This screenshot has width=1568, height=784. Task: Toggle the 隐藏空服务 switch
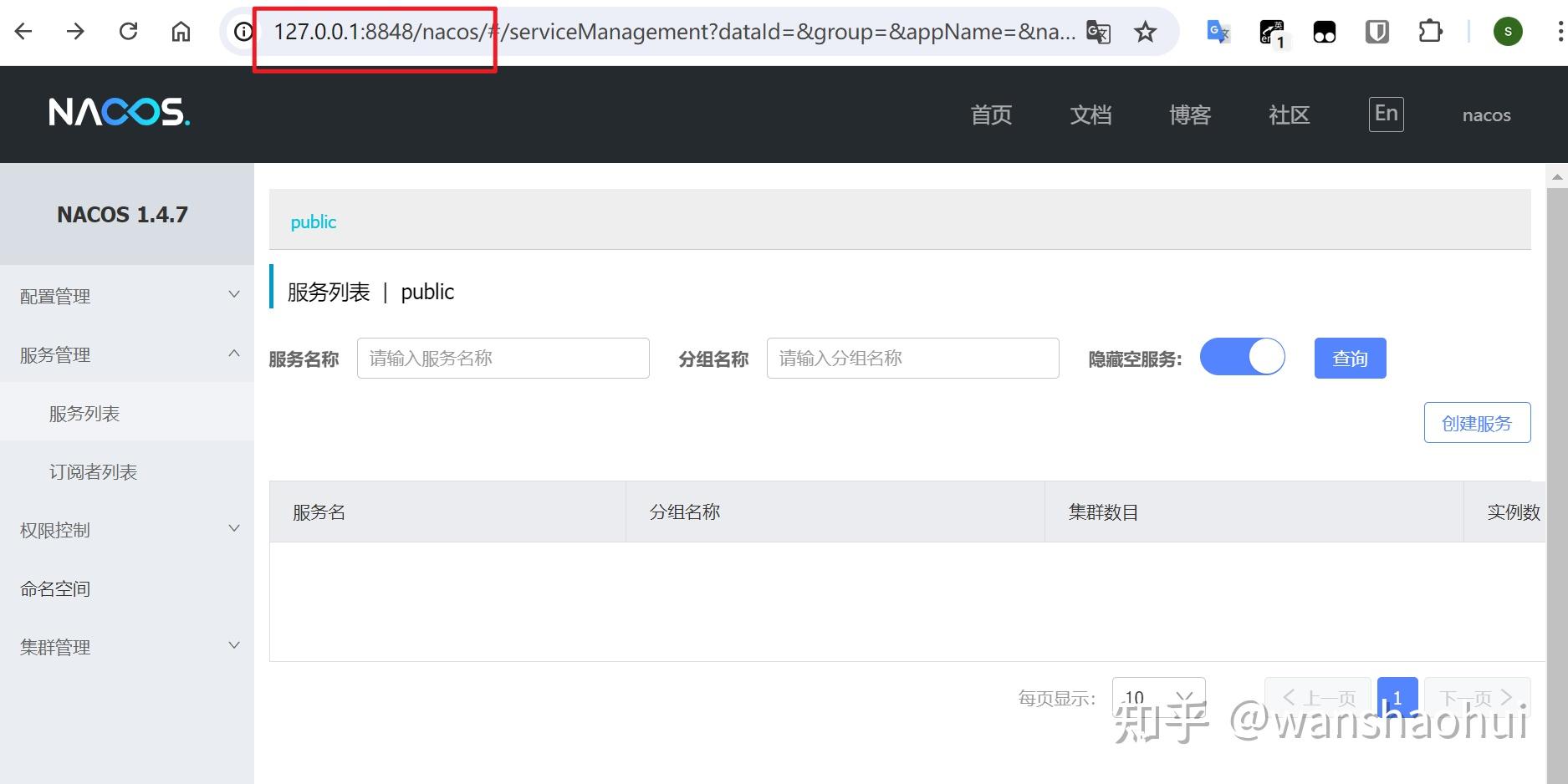pyautogui.click(x=1242, y=357)
